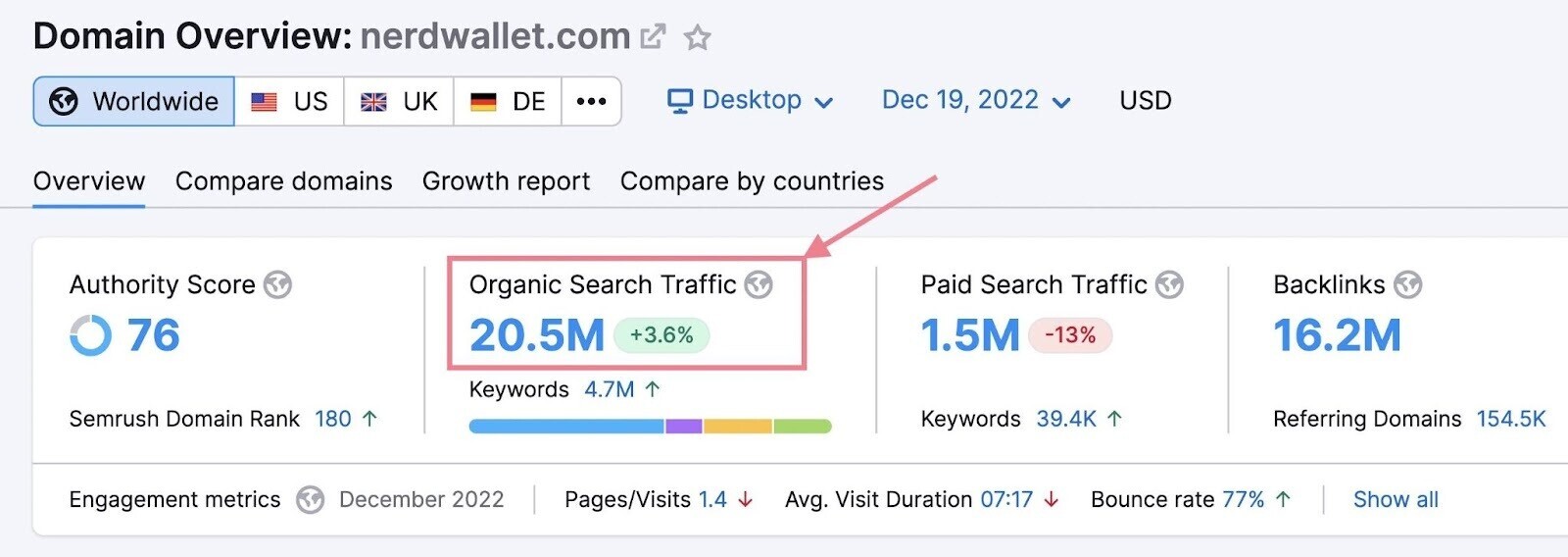The width and height of the screenshot is (1568, 557).
Task: Click up arrow next to Keywords 39.4K
Action: (x=1114, y=419)
